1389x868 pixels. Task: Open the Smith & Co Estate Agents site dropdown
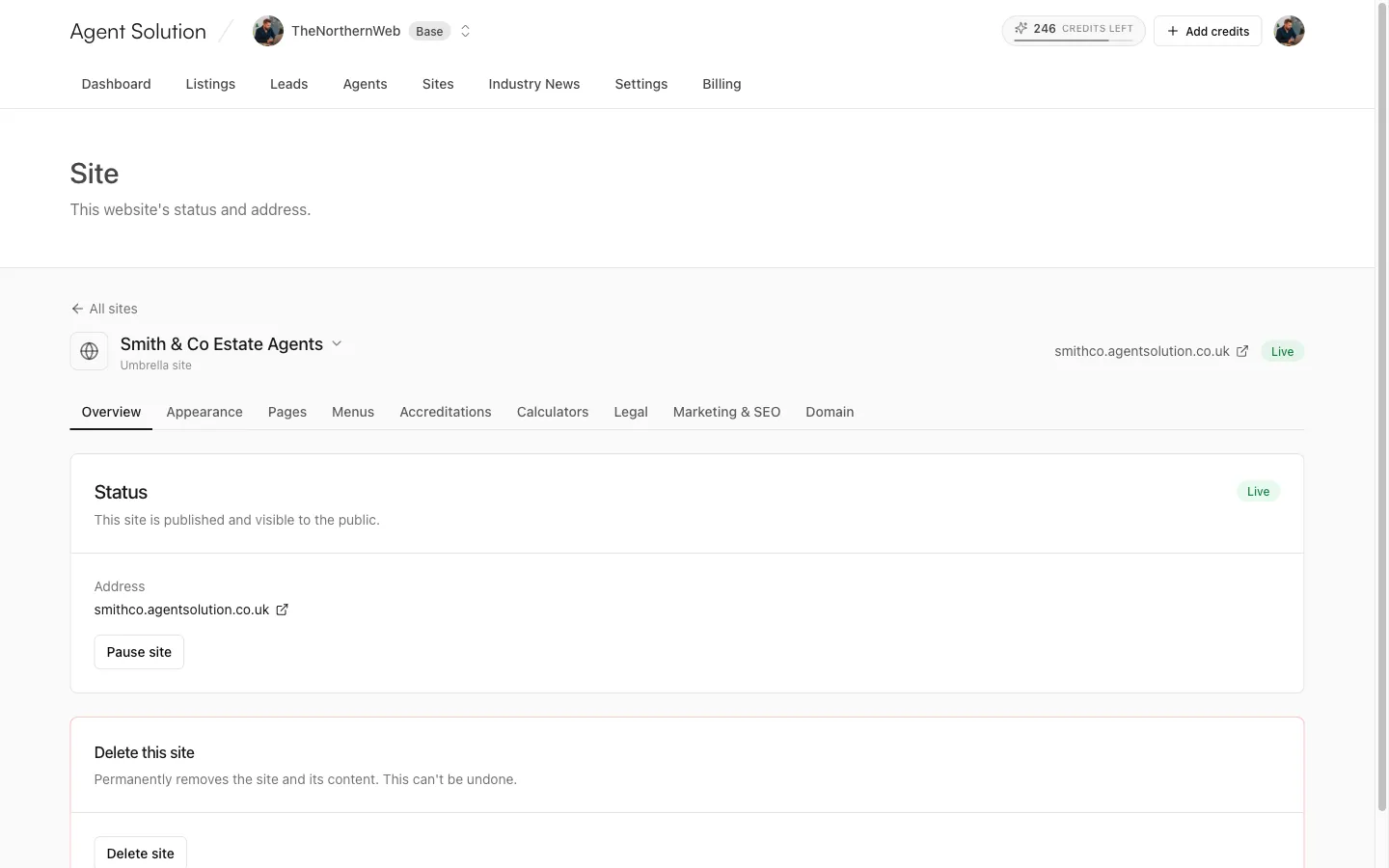(337, 343)
